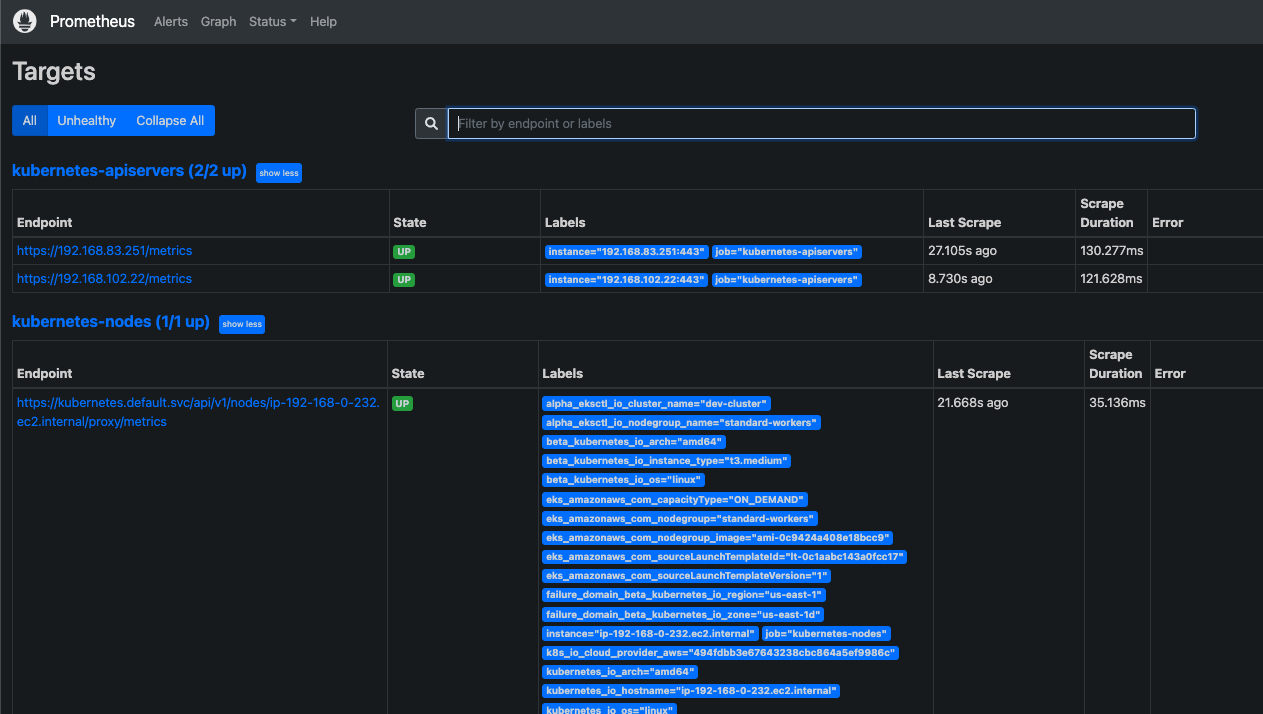This screenshot has height=714, width=1263.
Task: Click the k8s_io_cloud_provider_aws label
Action: pos(721,652)
